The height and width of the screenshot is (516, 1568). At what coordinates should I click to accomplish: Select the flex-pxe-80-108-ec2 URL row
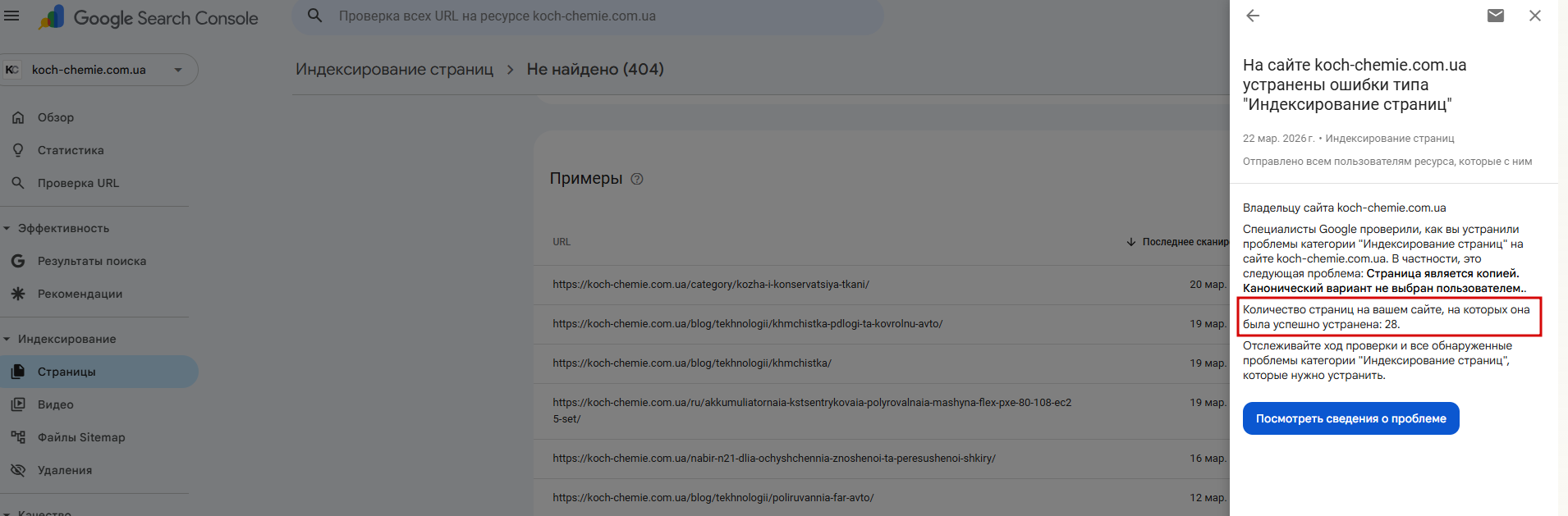click(x=882, y=411)
